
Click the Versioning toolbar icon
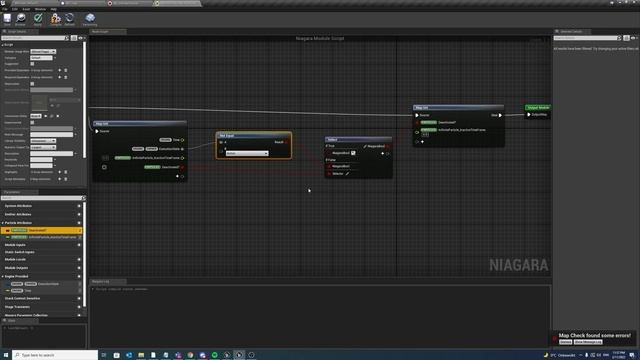pos(90,19)
